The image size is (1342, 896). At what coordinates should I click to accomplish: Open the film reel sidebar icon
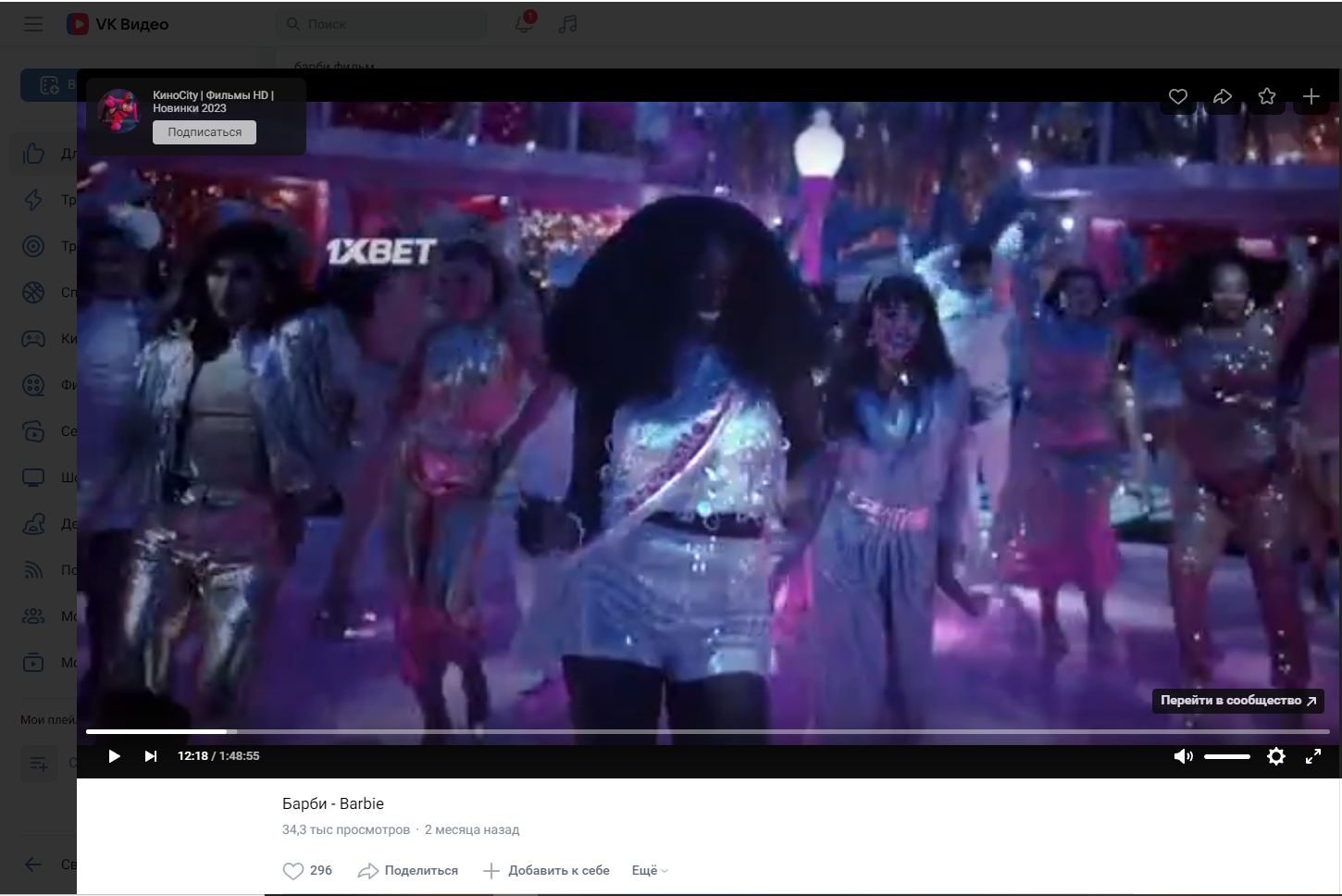point(33,385)
